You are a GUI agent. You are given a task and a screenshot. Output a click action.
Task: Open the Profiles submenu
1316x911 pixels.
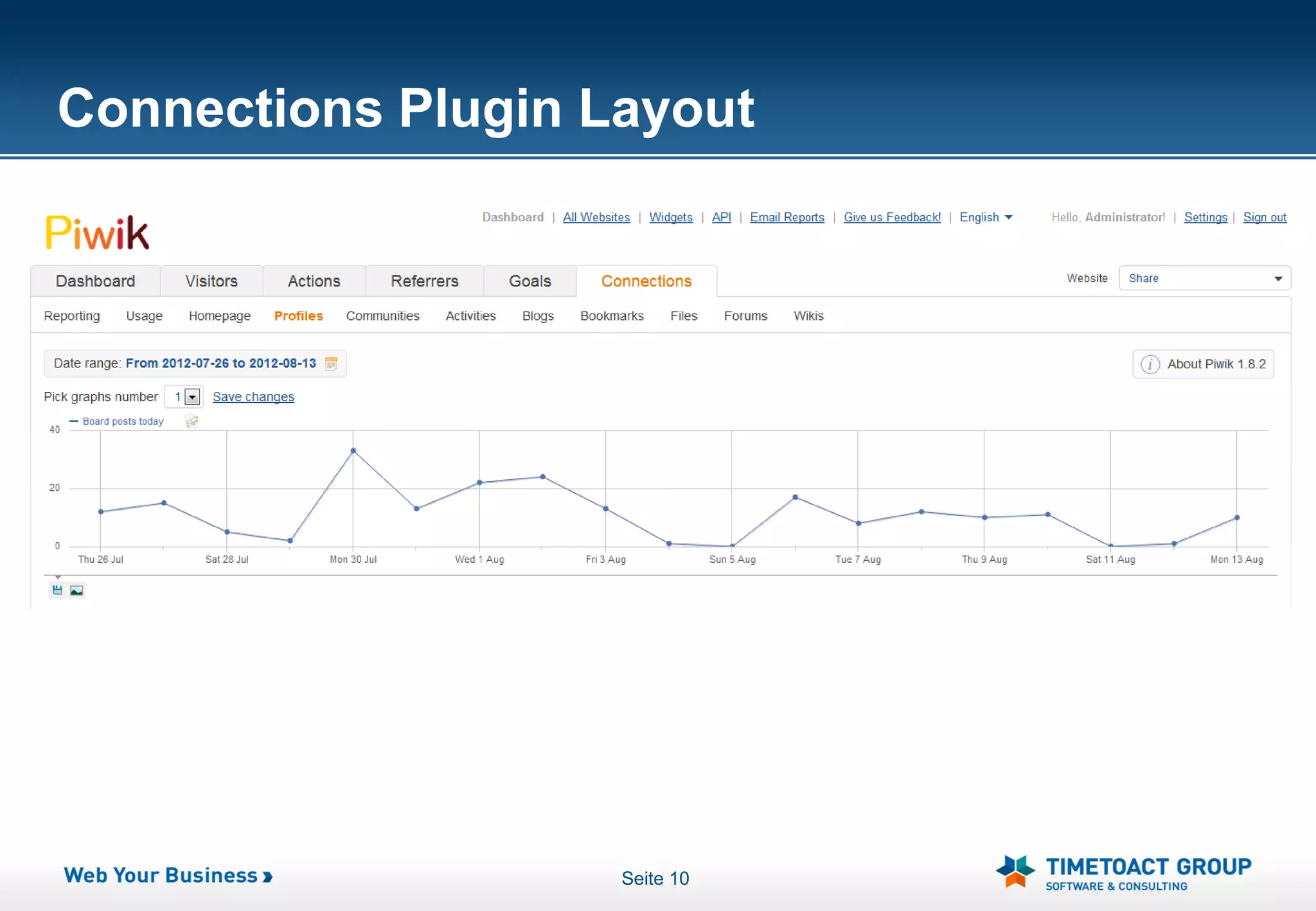click(x=298, y=316)
